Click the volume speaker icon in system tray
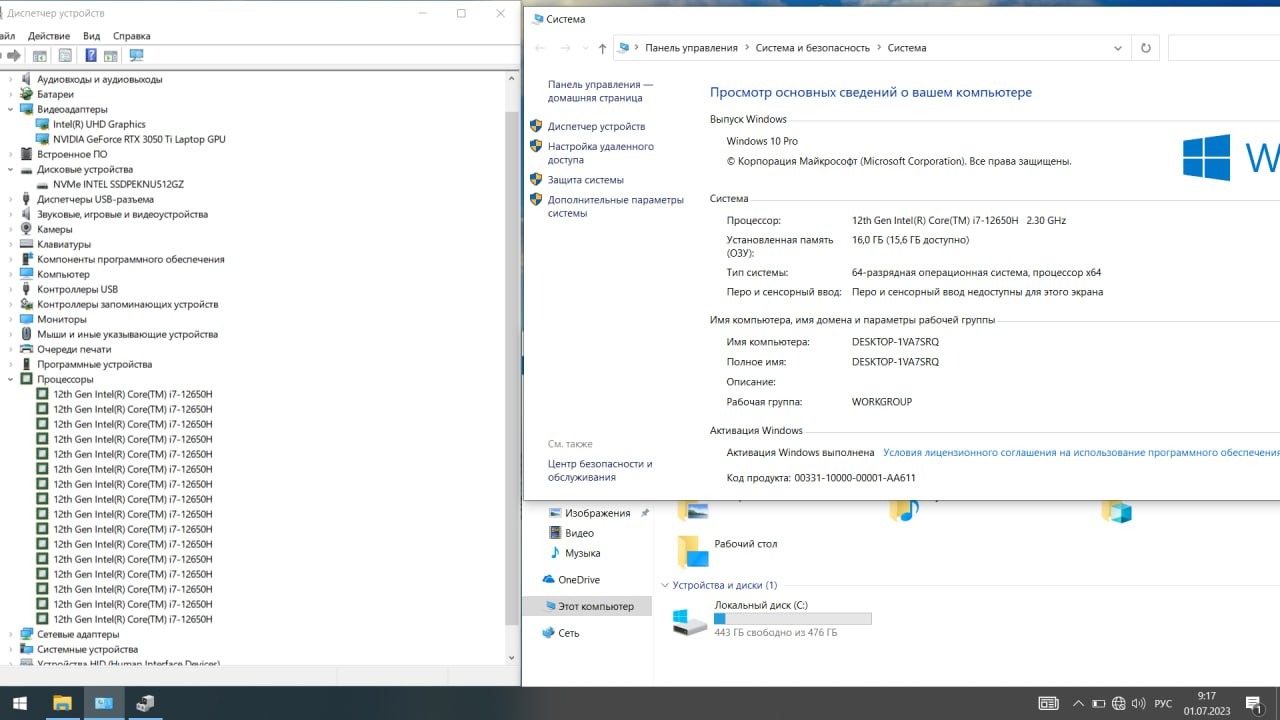1280x720 pixels. click(1139, 703)
